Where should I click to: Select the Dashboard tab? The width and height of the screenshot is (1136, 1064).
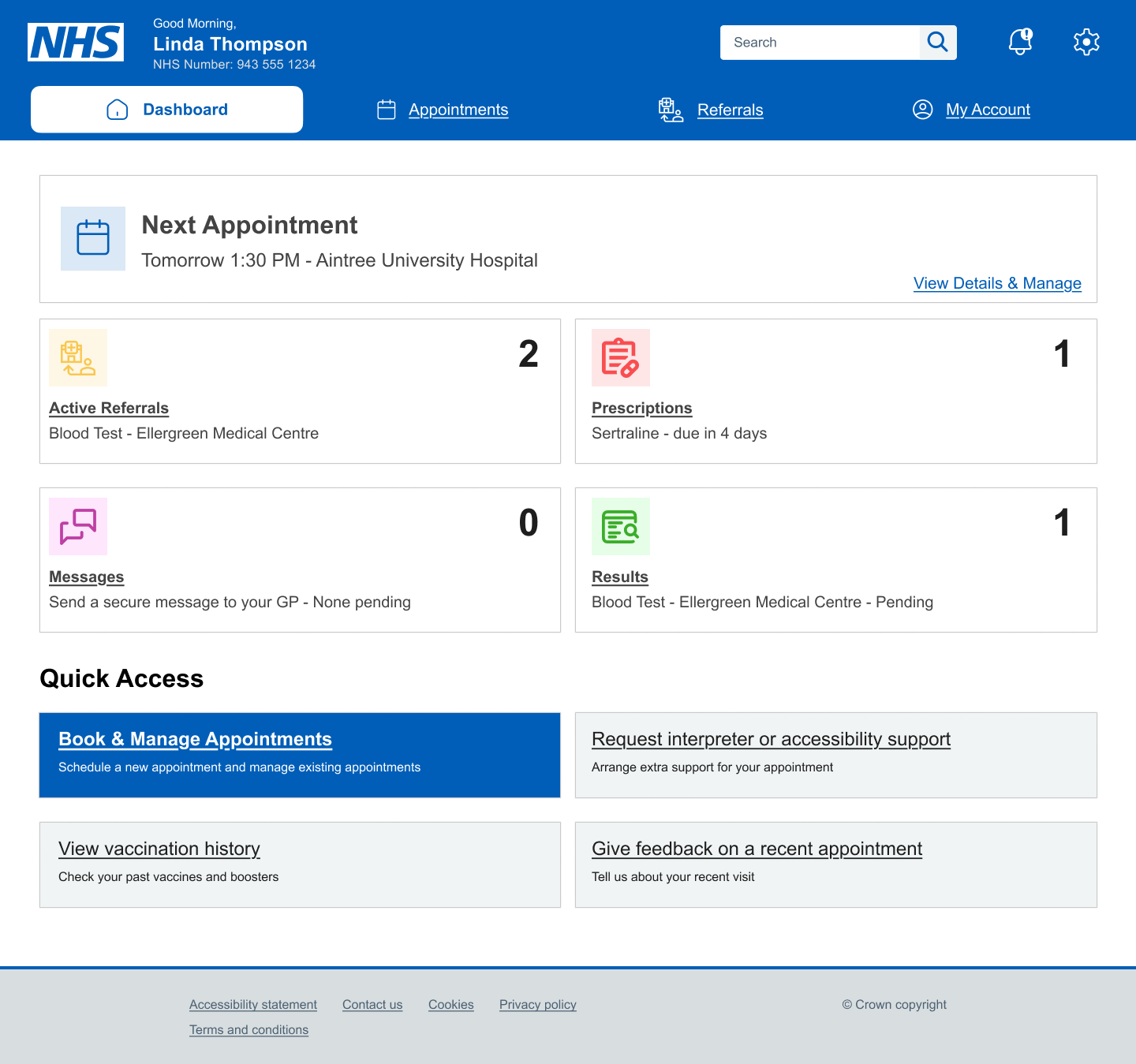tap(166, 109)
